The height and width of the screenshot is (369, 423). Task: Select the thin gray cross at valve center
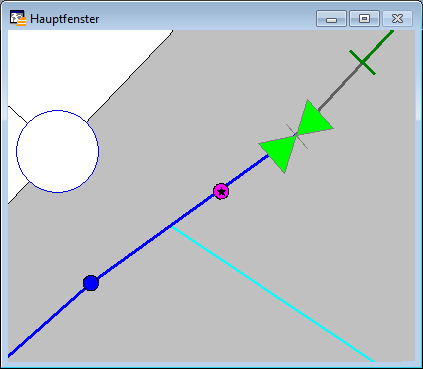click(297, 136)
